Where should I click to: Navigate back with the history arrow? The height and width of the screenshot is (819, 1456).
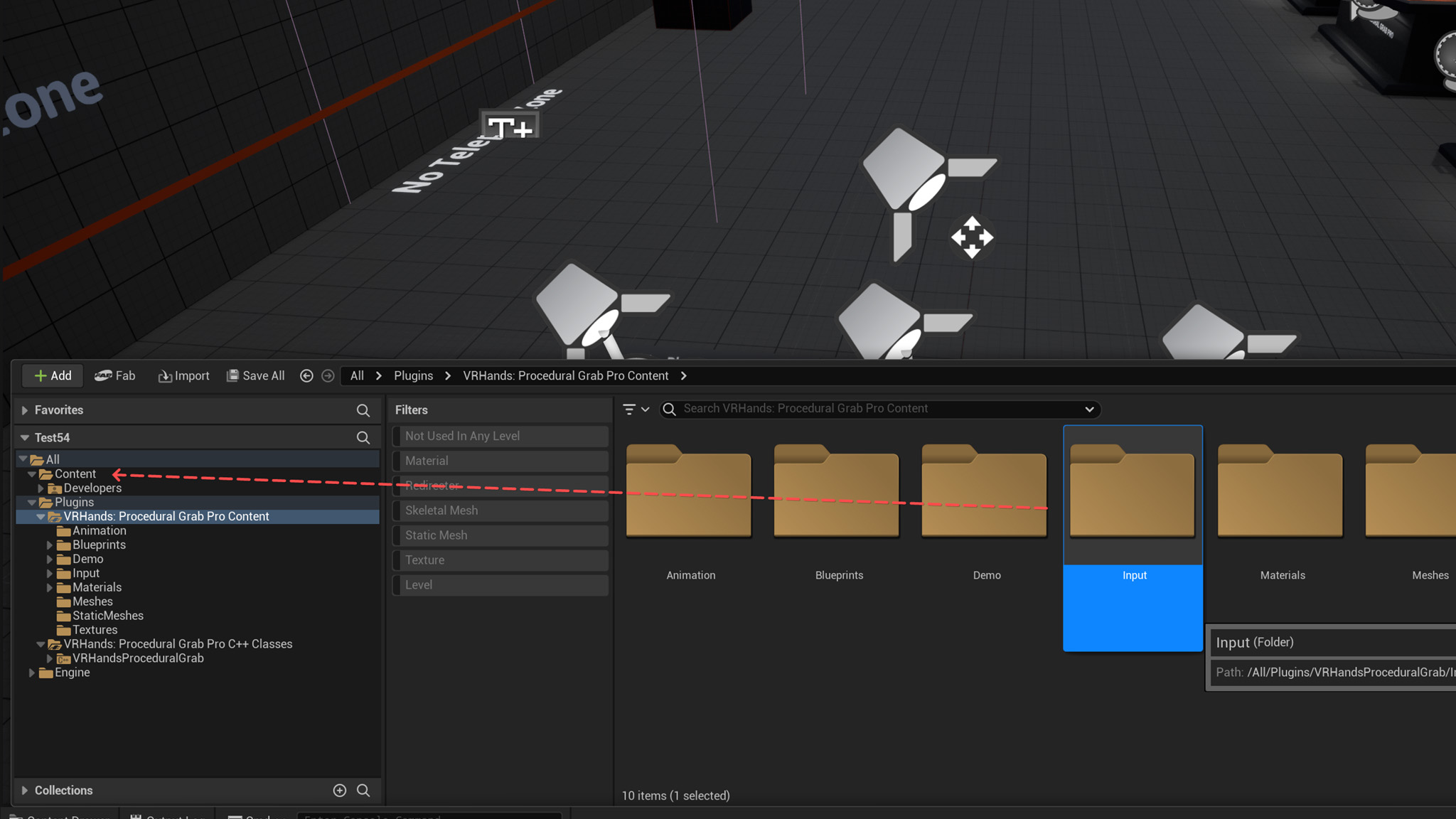pos(306,375)
